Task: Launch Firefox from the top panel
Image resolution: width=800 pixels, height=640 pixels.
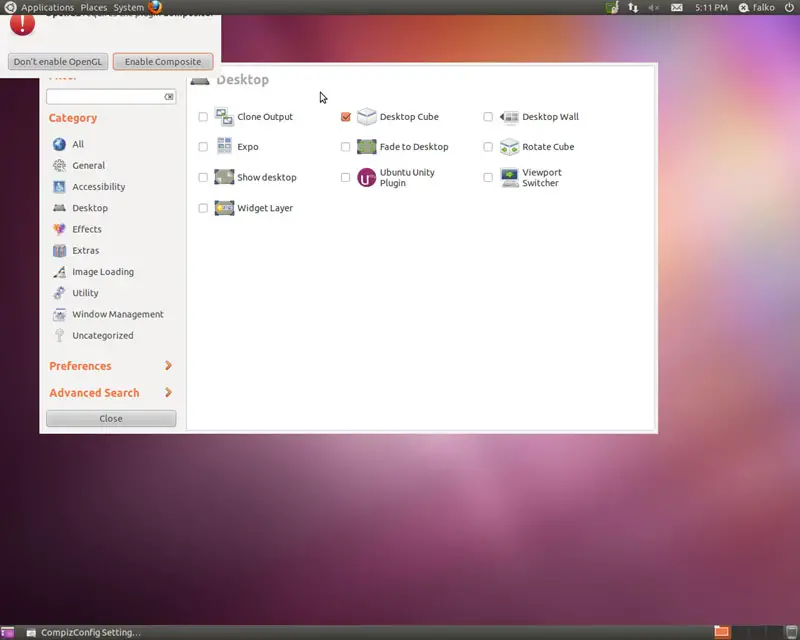Action: 155,7
